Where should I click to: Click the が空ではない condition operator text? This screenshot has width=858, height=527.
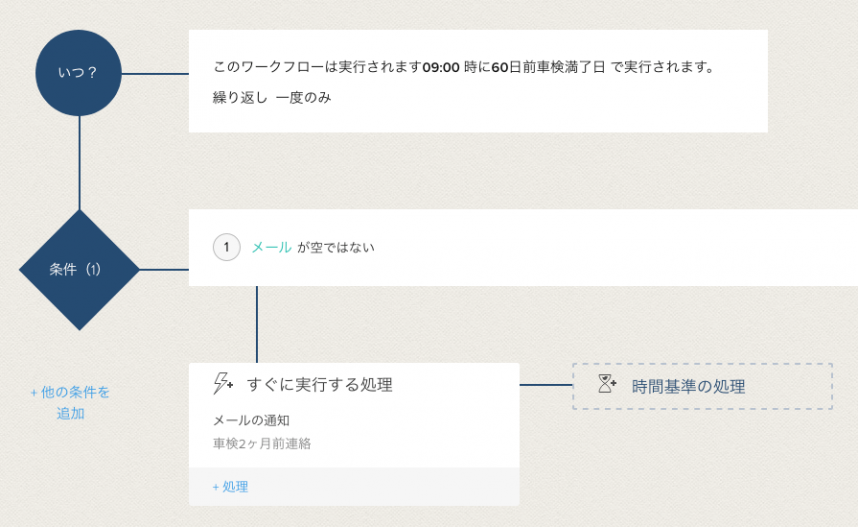coord(336,247)
